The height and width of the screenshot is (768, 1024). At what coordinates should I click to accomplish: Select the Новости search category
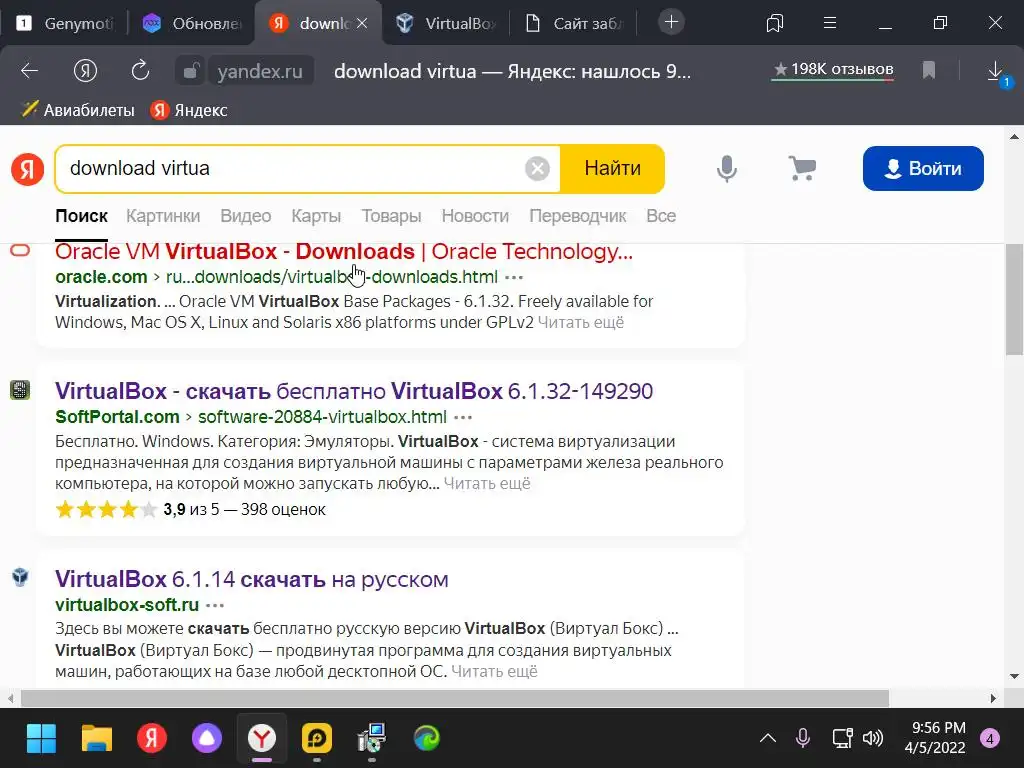(x=475, y=216)
